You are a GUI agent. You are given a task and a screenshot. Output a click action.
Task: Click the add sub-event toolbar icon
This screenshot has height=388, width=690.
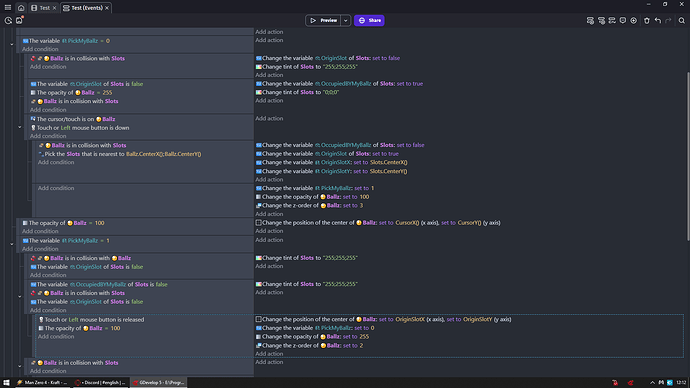(601, 21)
